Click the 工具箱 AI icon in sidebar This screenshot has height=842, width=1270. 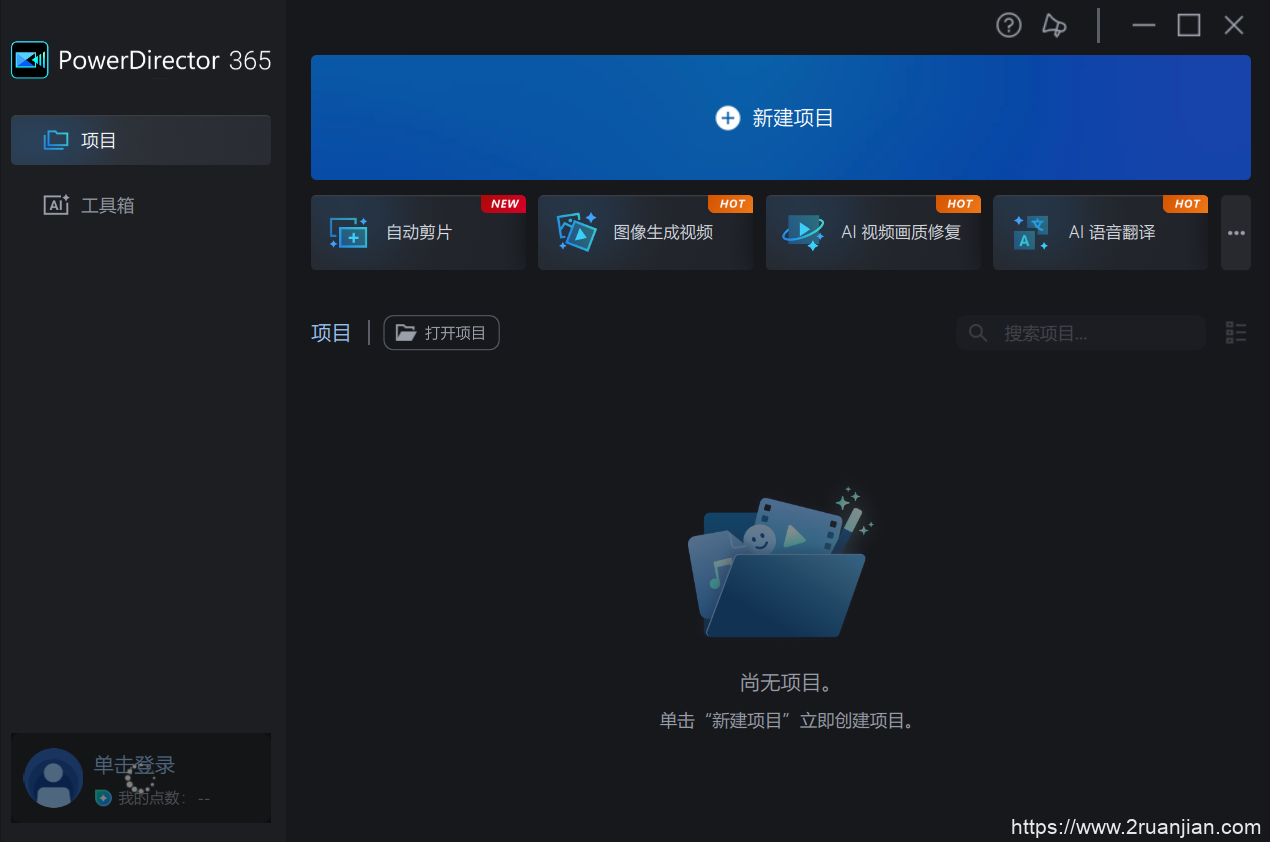point(56,205)
